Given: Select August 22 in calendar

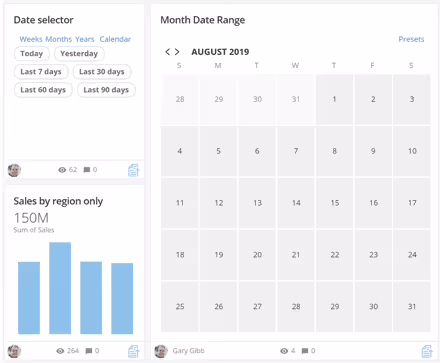Looking at the screenshot, I should 334,255.
